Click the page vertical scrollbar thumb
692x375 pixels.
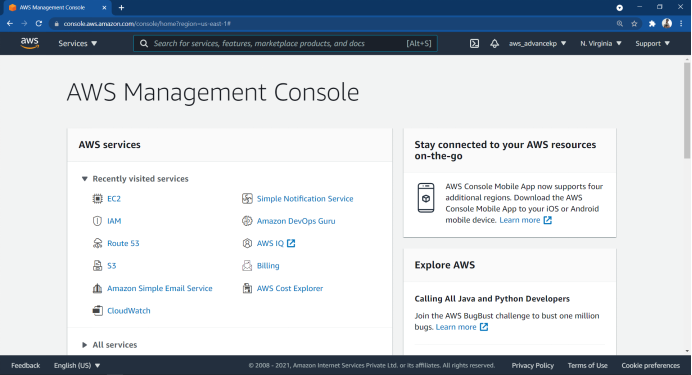coord(687,110)
